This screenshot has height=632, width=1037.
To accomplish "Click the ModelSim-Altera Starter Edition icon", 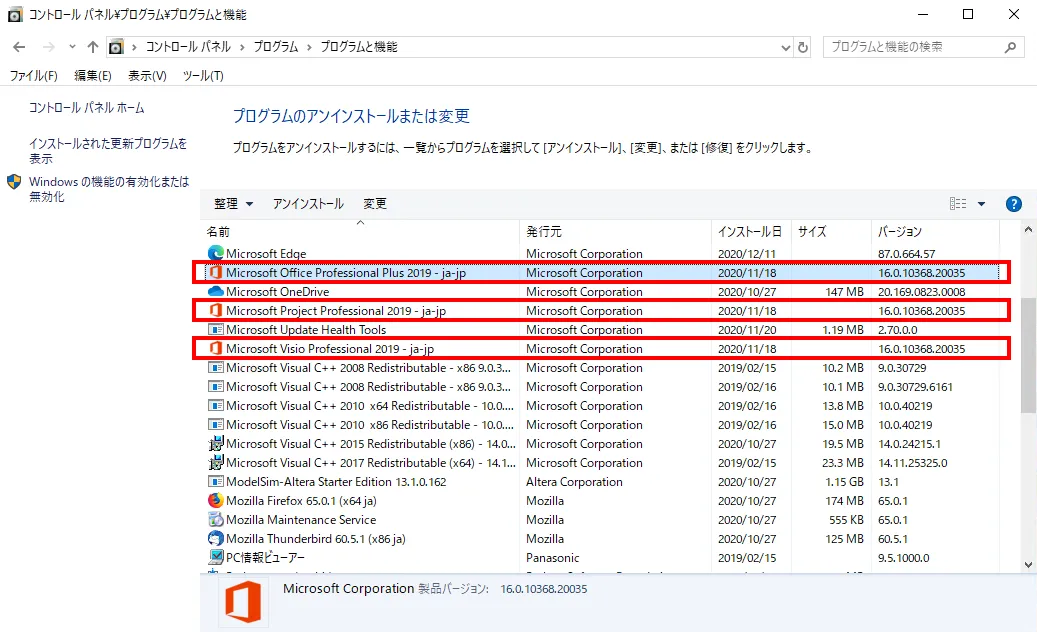I will point(215,481).
